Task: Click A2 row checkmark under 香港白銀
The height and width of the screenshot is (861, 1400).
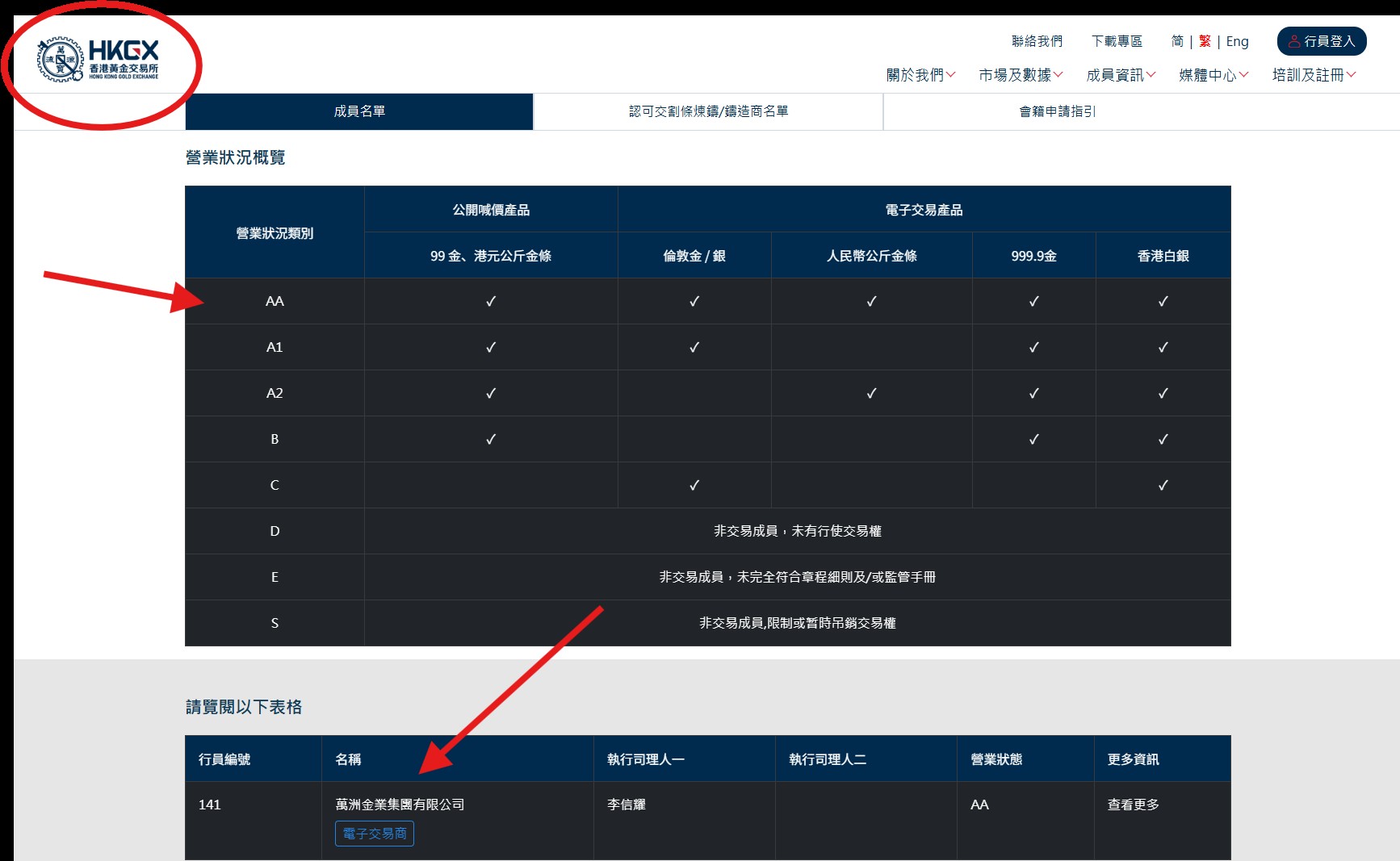Action: [1163, 393]
